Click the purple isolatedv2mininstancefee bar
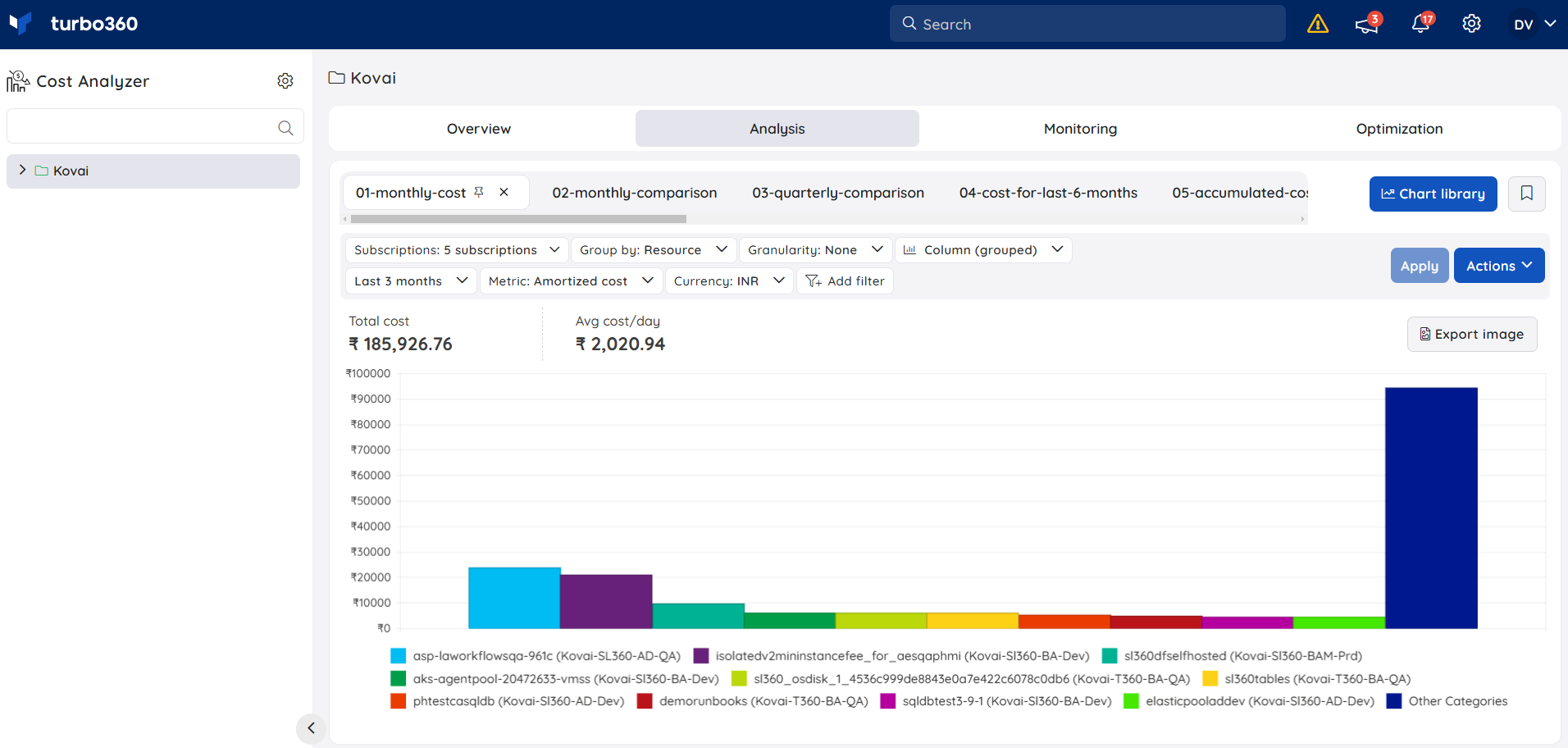 [606, 601]
